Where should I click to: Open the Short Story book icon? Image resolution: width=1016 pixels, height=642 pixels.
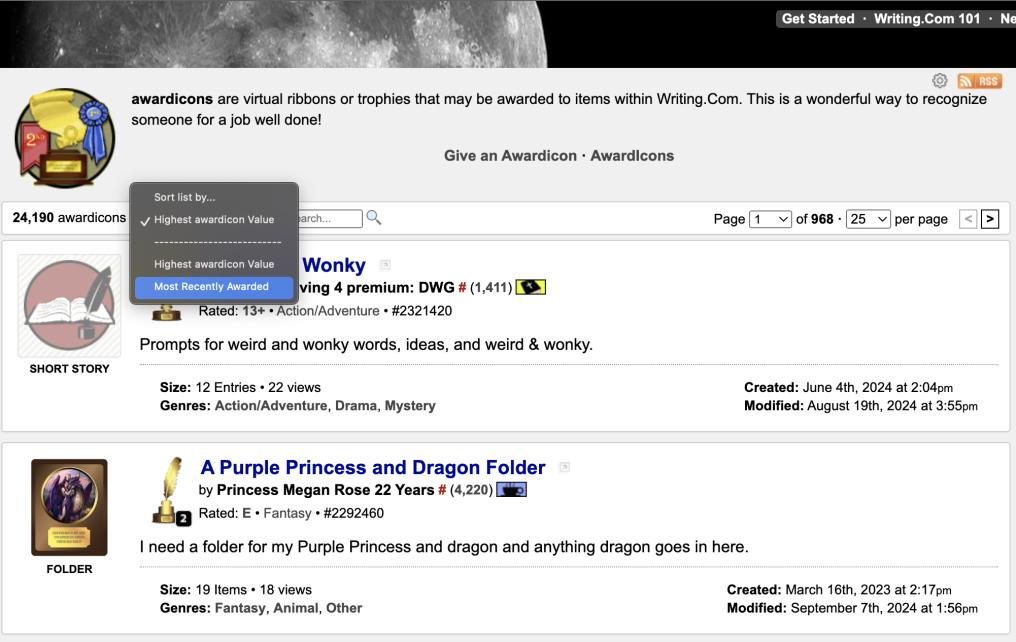tap(69, 306)
